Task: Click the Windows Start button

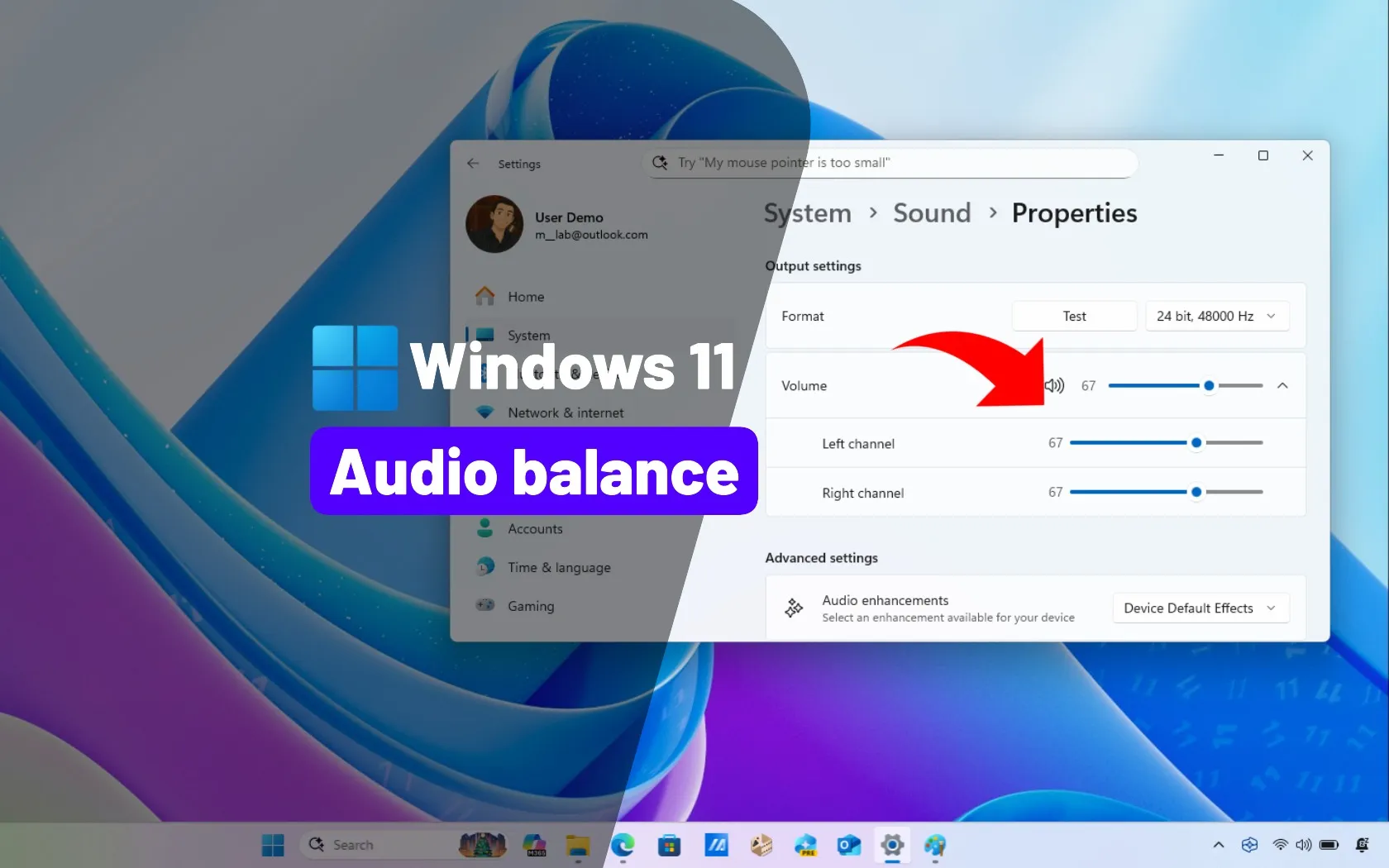Action: [x=273, y=845]
